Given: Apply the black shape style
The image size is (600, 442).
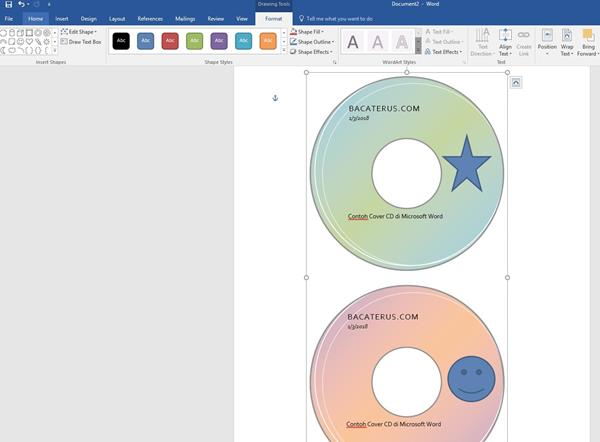Looking at the screenshot, I should pyautogui.click(x=121, y=41).
